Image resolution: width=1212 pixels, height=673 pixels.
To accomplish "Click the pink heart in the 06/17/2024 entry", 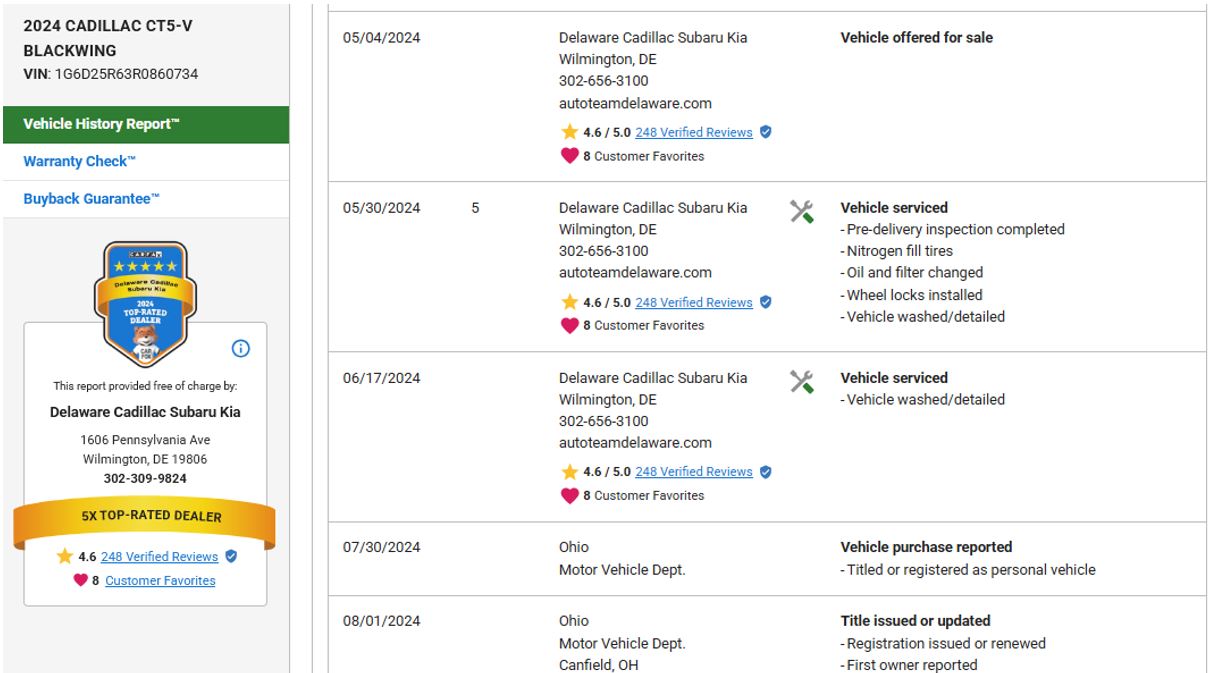I will pyautogui.click(x=569, y=495).
